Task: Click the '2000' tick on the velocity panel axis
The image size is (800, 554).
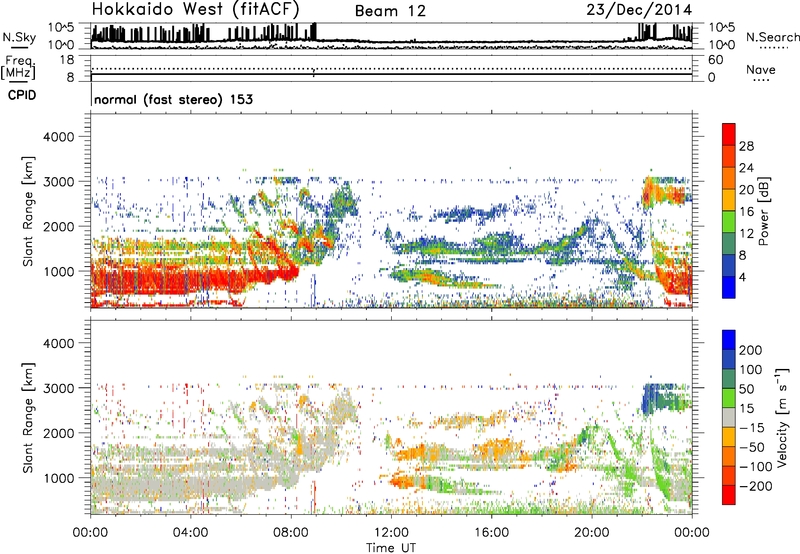Action: [58, 433]
